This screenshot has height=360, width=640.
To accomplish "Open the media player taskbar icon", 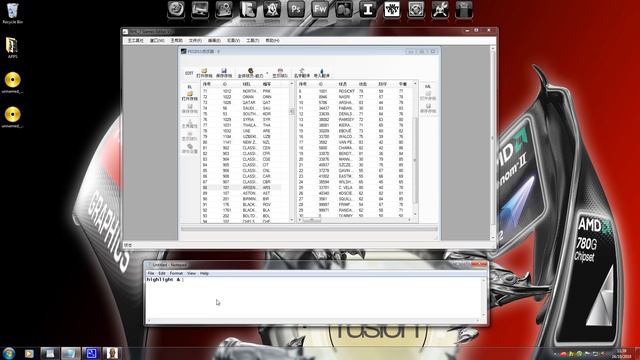I will (x=29, y=353).
